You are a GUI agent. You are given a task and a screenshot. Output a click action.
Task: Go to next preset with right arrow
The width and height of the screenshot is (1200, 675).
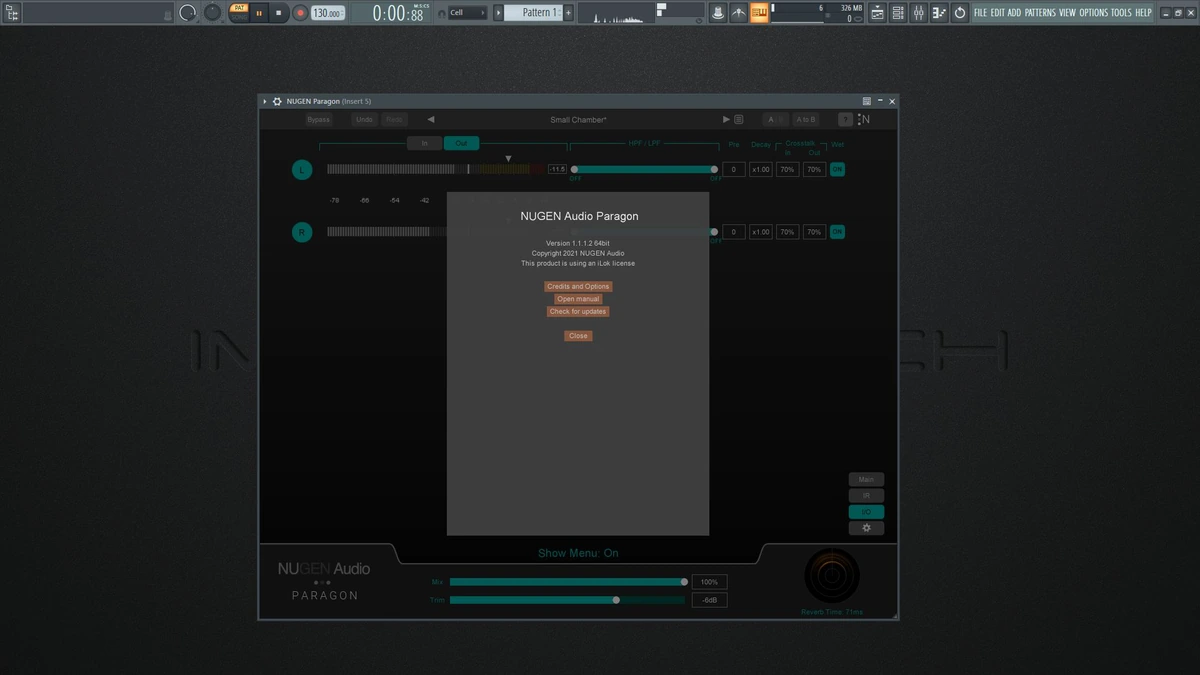click(x=727, y=120)
